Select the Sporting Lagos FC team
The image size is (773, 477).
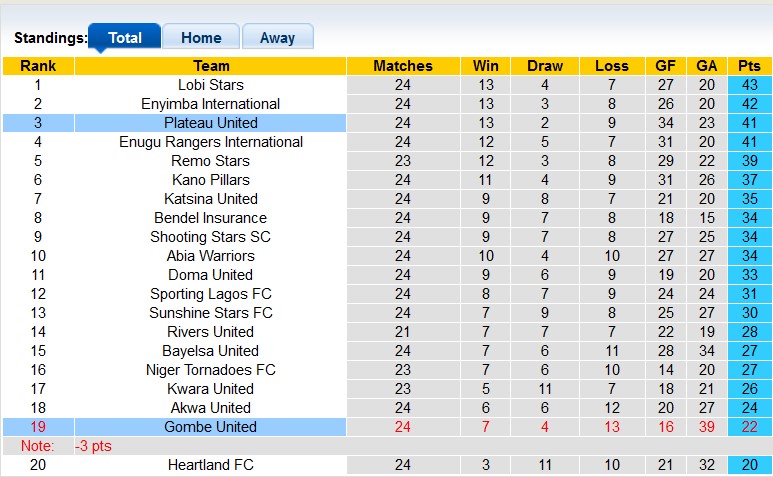(210, 294)
